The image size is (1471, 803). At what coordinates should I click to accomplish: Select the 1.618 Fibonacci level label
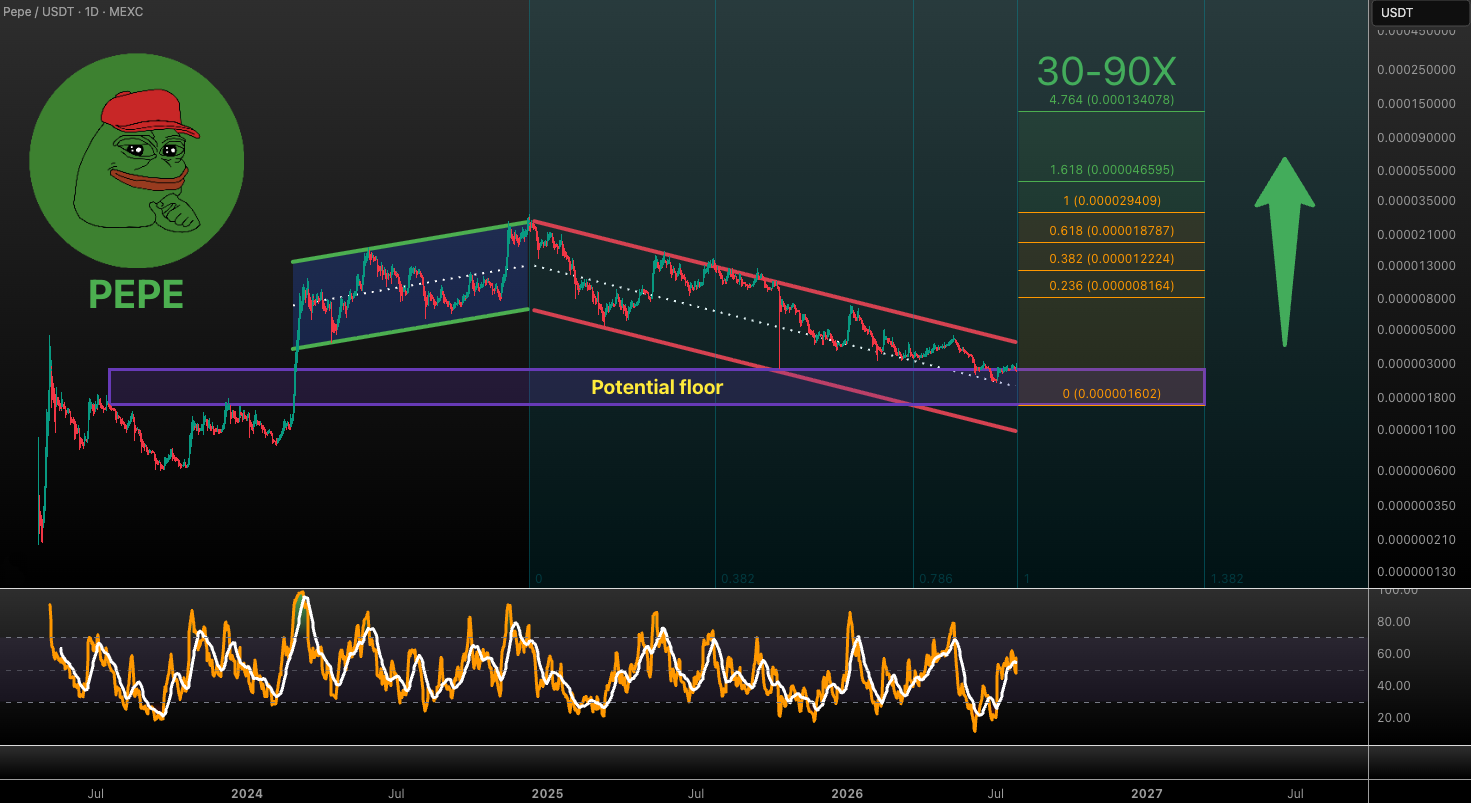point(1111,171)
